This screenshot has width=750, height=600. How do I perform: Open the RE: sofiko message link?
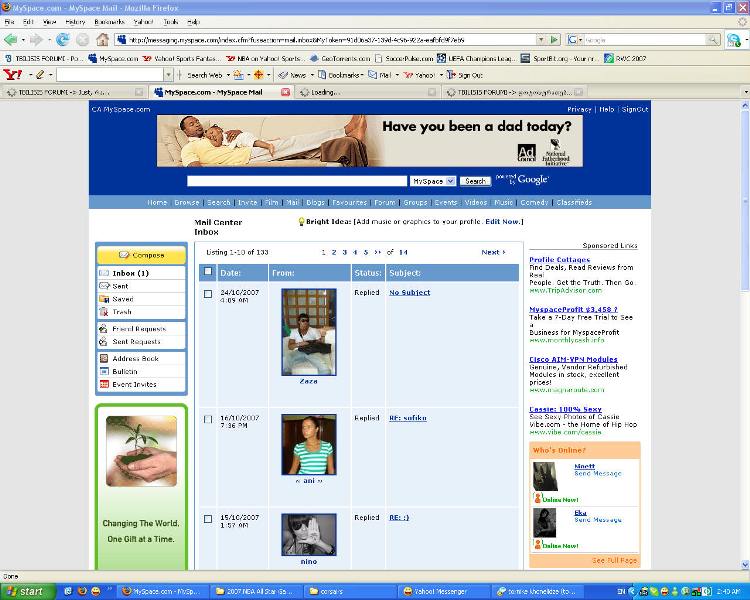408,418
